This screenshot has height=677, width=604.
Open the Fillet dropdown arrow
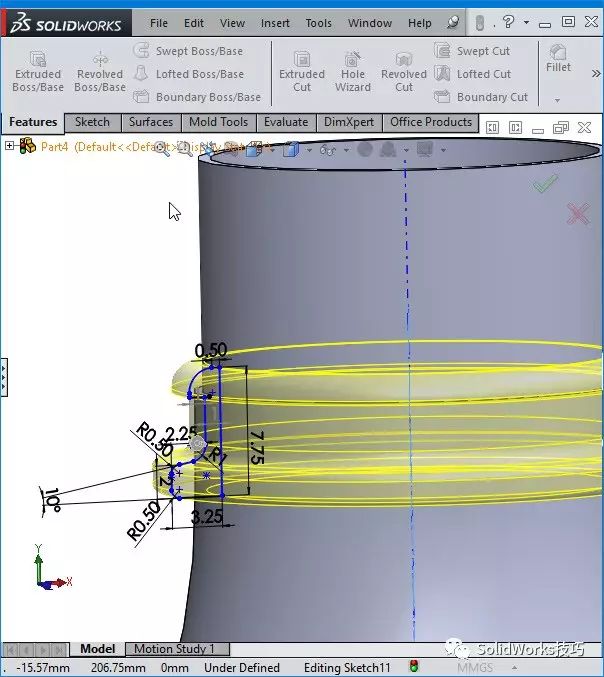click(557, 100)
